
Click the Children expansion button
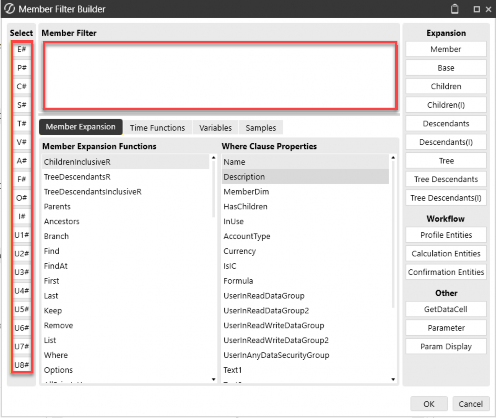[x=446, y=87]
